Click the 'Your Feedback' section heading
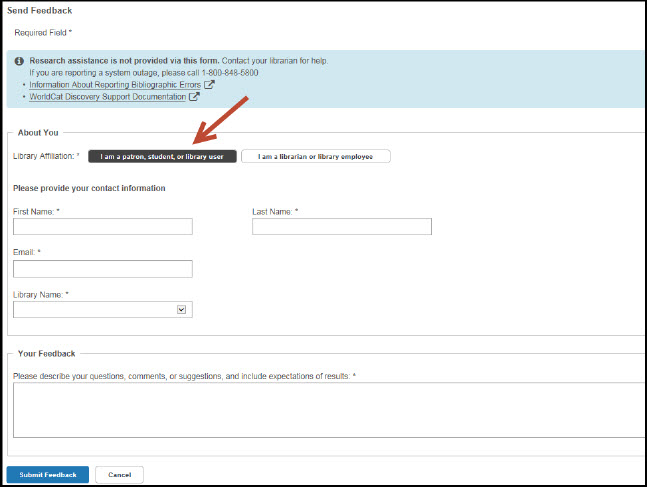 click(x=47, y=354)
